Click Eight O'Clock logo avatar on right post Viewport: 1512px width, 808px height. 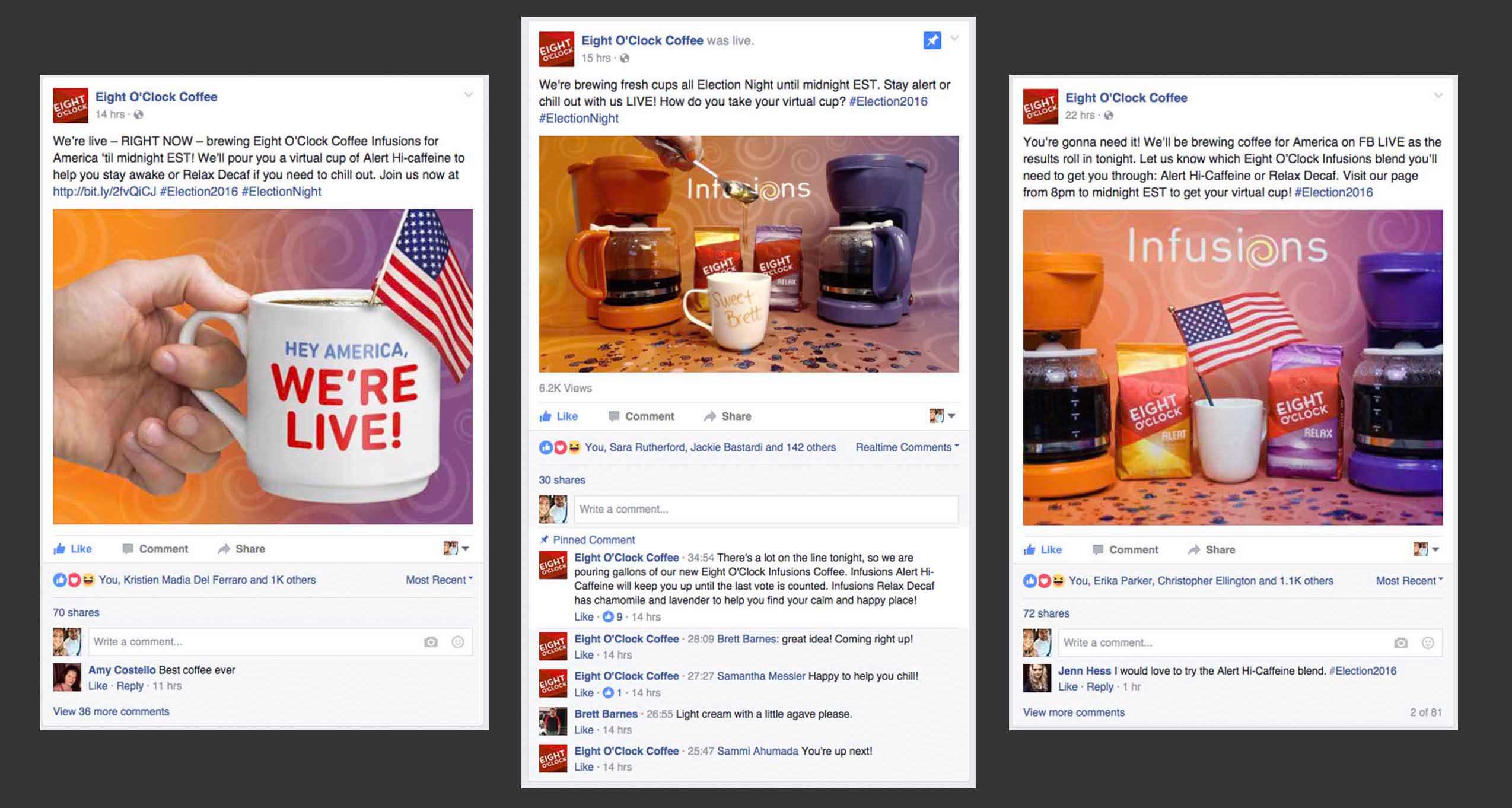click(1040, 106)
